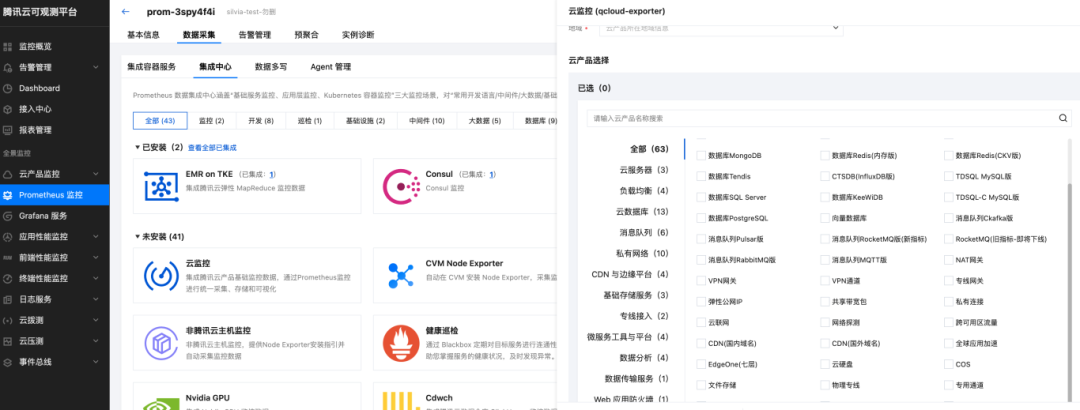The image size is (1080, 410).
Task: Click the back arrow next to prom-3spy4f4i
Action: tap(125, 12)
